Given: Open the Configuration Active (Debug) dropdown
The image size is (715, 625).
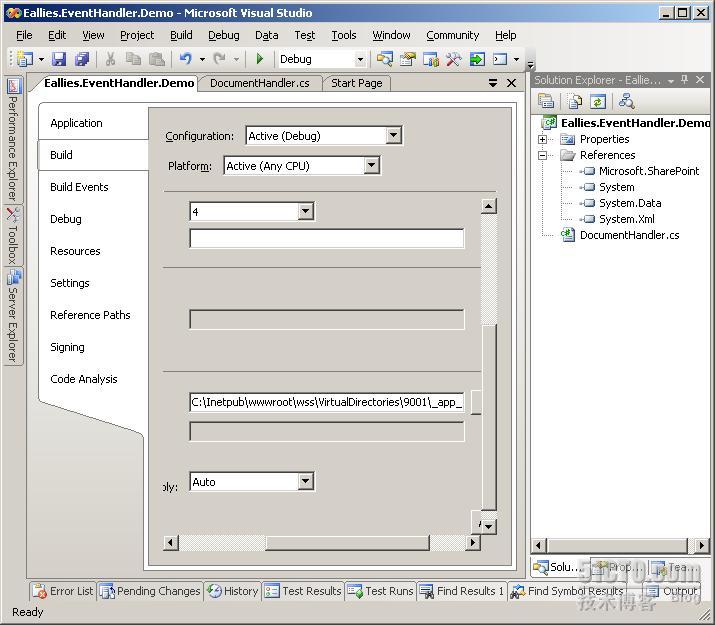Looking at the screenshot, I should pos(393,135).
